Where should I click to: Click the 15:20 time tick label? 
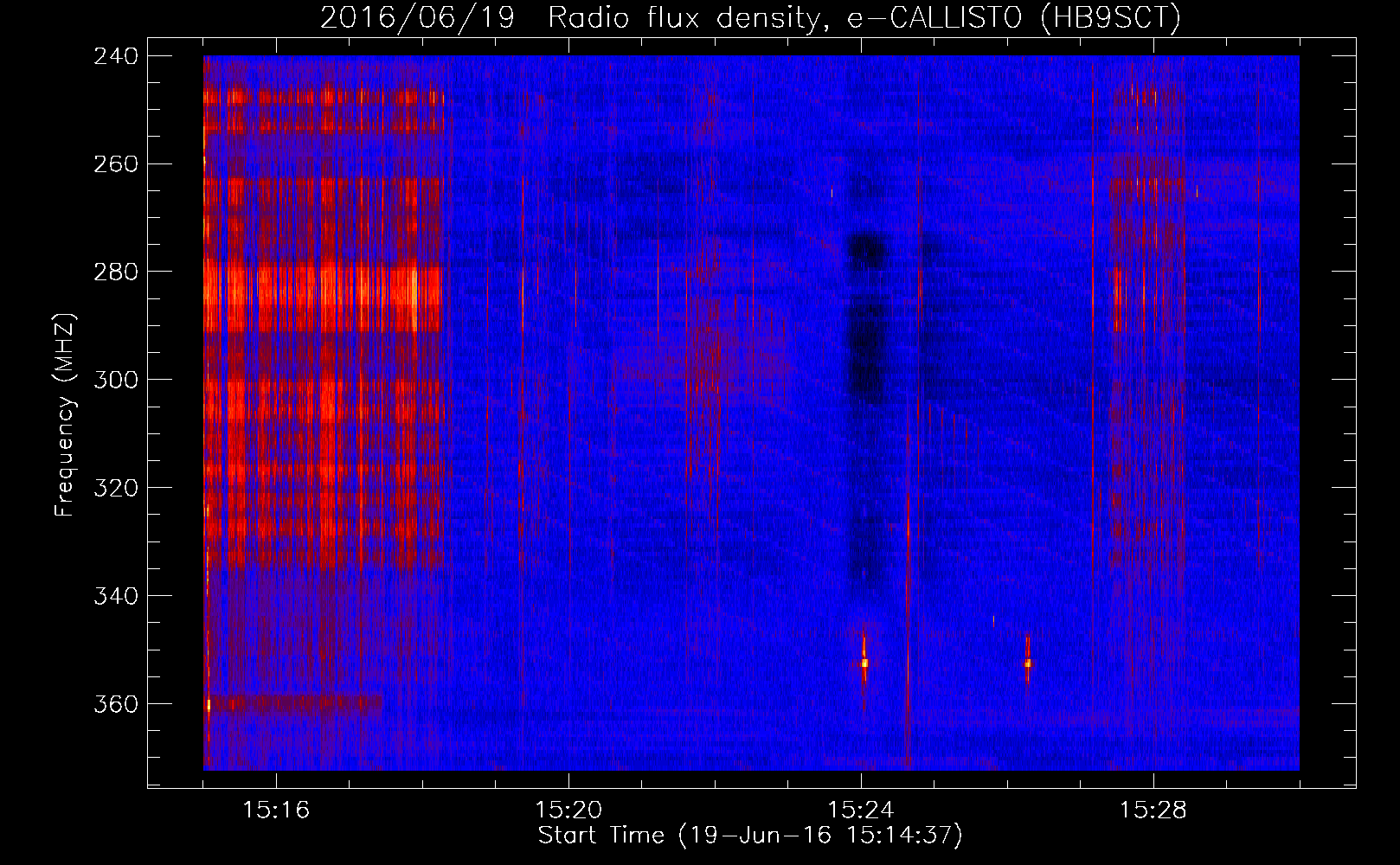pyautogui.click(x=568, y=811)
